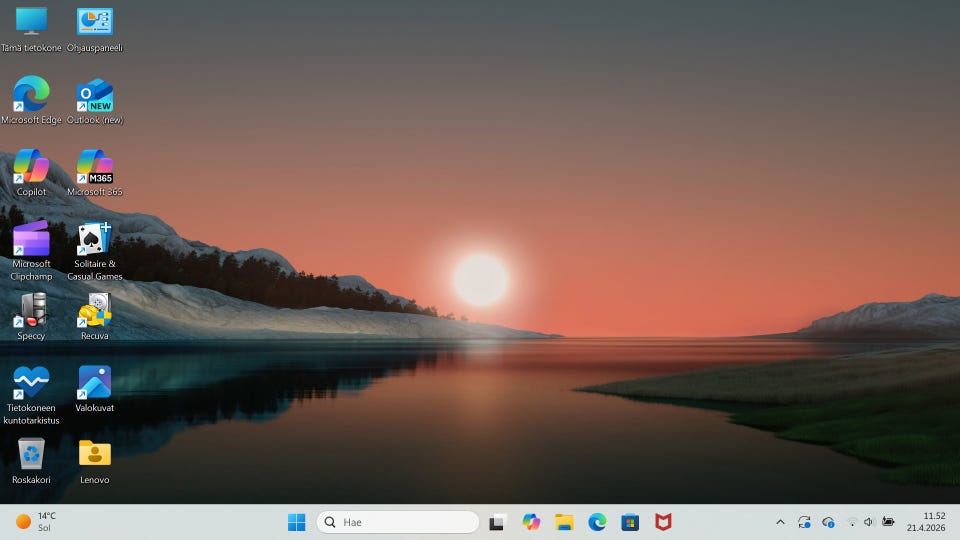Image resolution: width=960 pixels, height=540 pixels.
Task: Click the Tietokoneen kuntotarkistus shortcut
Action: (31, 383)
